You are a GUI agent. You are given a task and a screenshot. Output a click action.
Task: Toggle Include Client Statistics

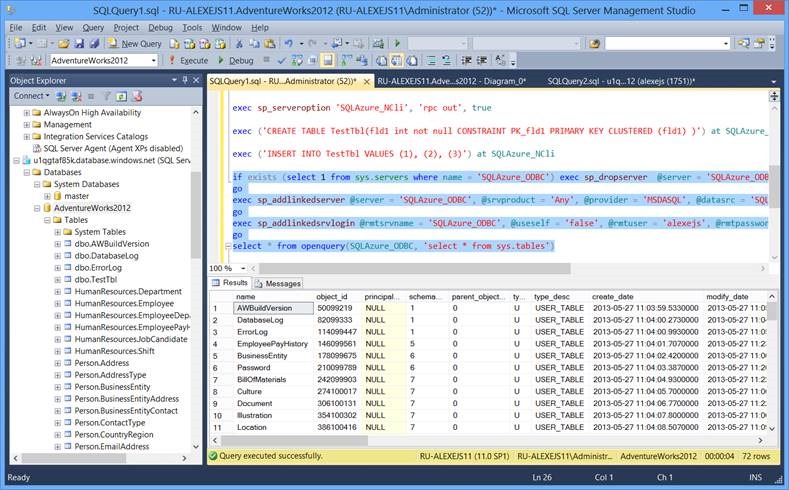click(362, 60)
